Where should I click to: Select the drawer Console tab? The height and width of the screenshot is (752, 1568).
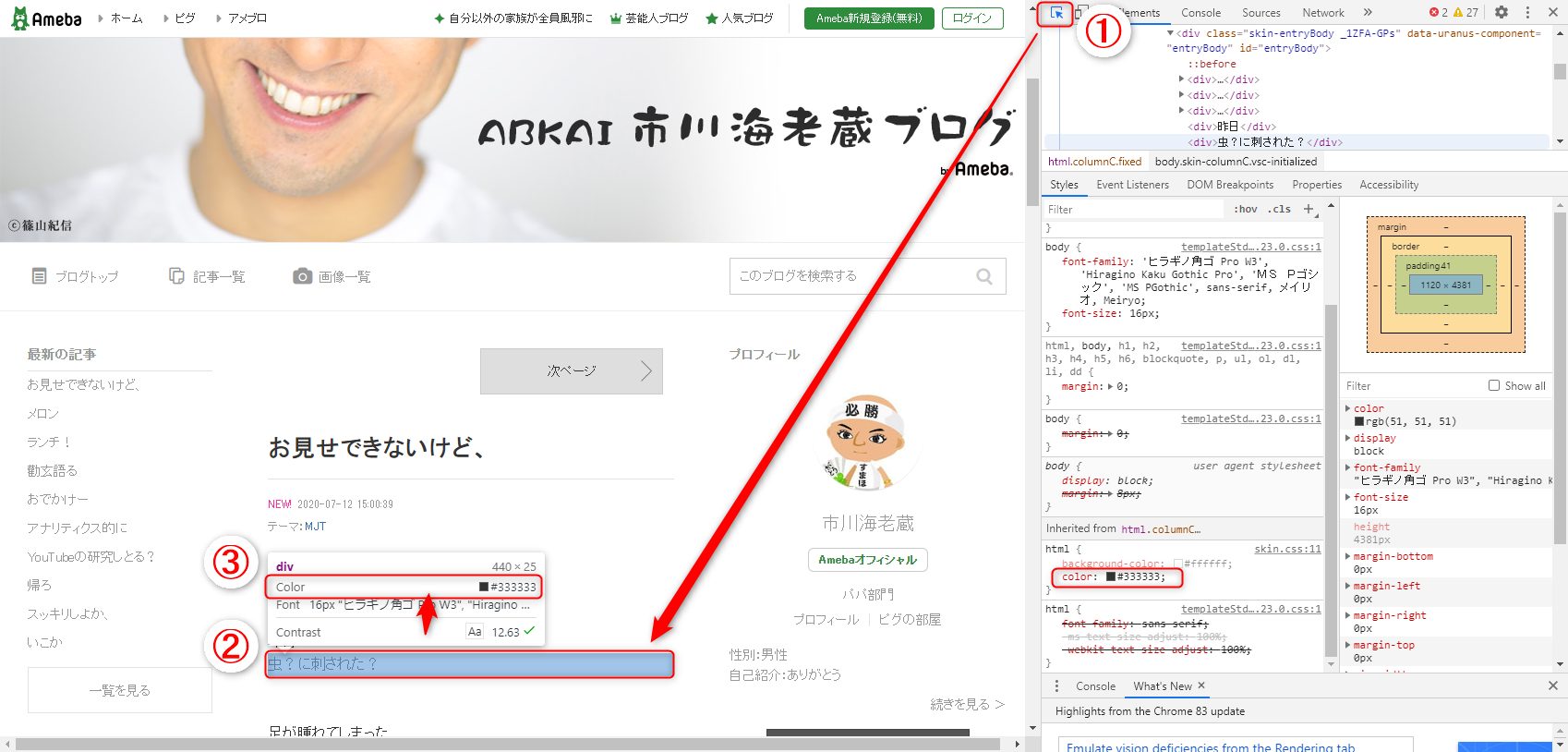[x=1095, y=685]
